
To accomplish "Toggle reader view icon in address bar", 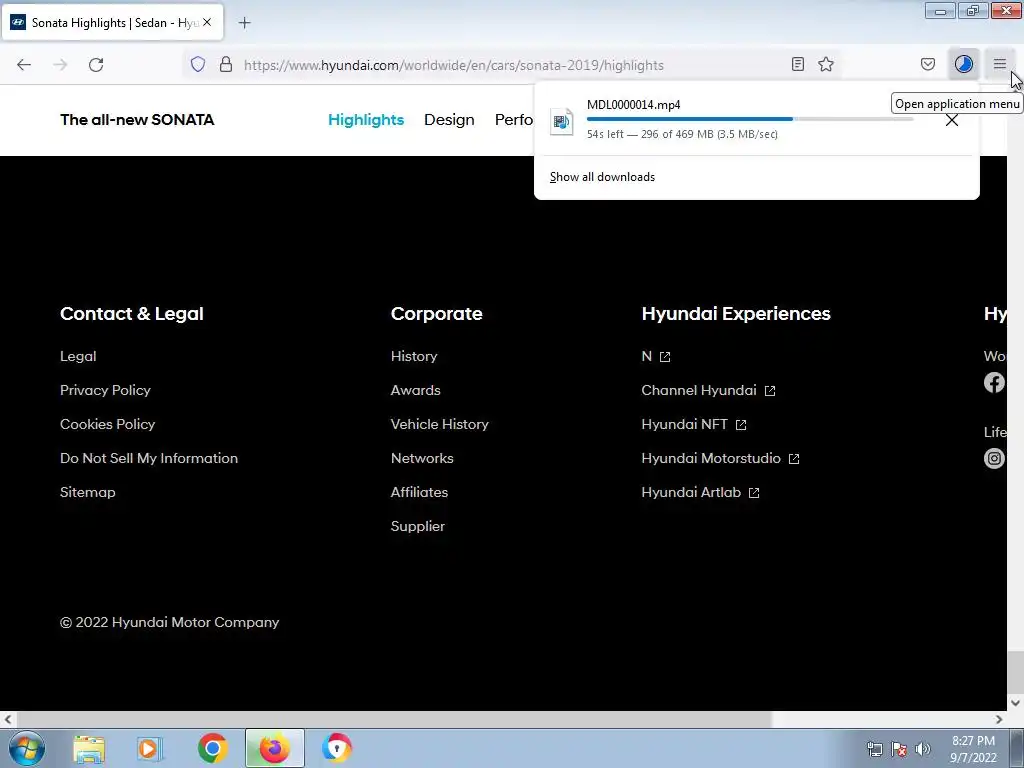I will [x=797, y=64].
